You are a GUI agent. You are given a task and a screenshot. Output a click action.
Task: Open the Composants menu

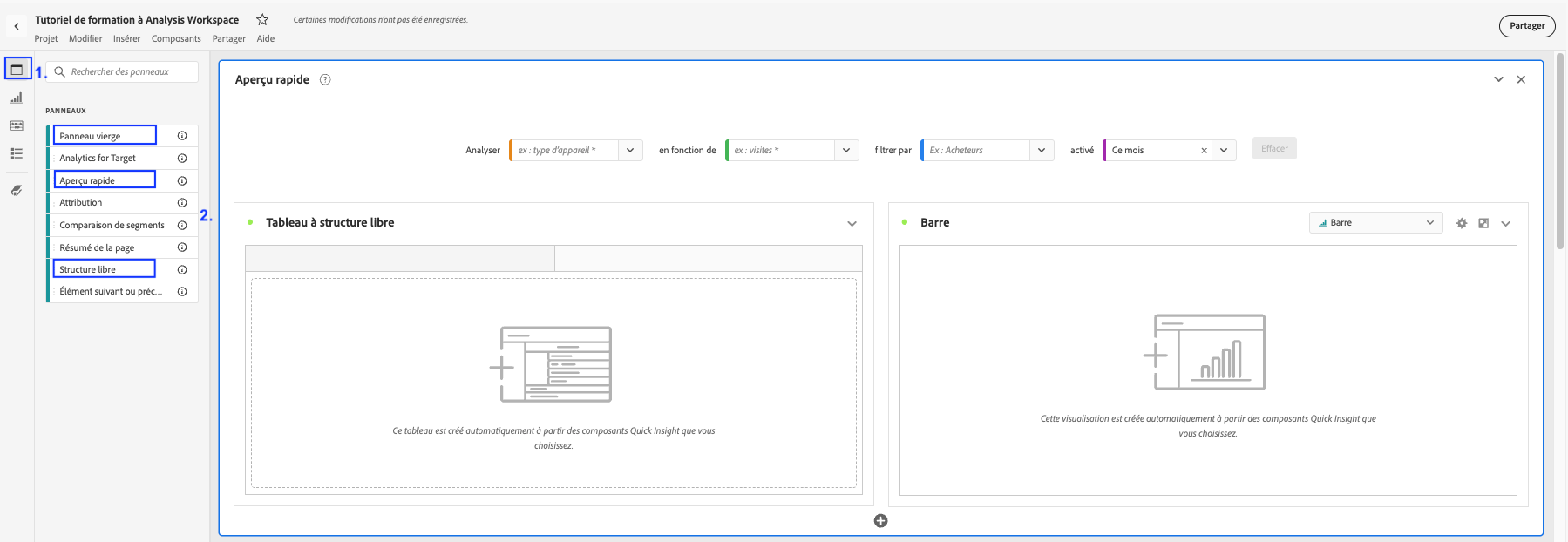pyautogui.click(x=176, y=38)
